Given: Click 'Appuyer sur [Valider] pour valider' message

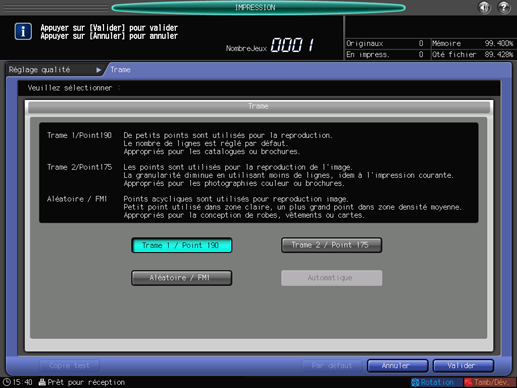Looking at the screenshot, I should tap(109, 28).
